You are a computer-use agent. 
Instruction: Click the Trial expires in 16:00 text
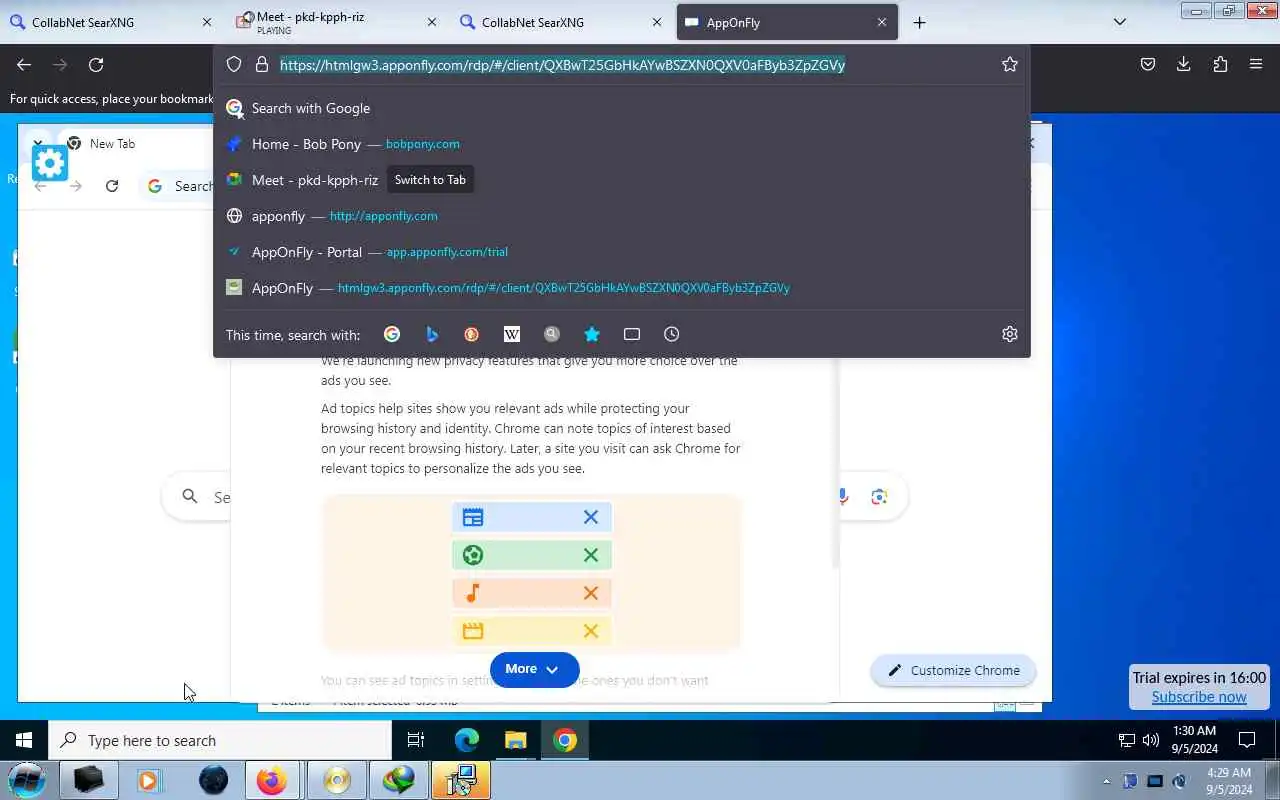pyautogui.click(x=1199, y=677)
